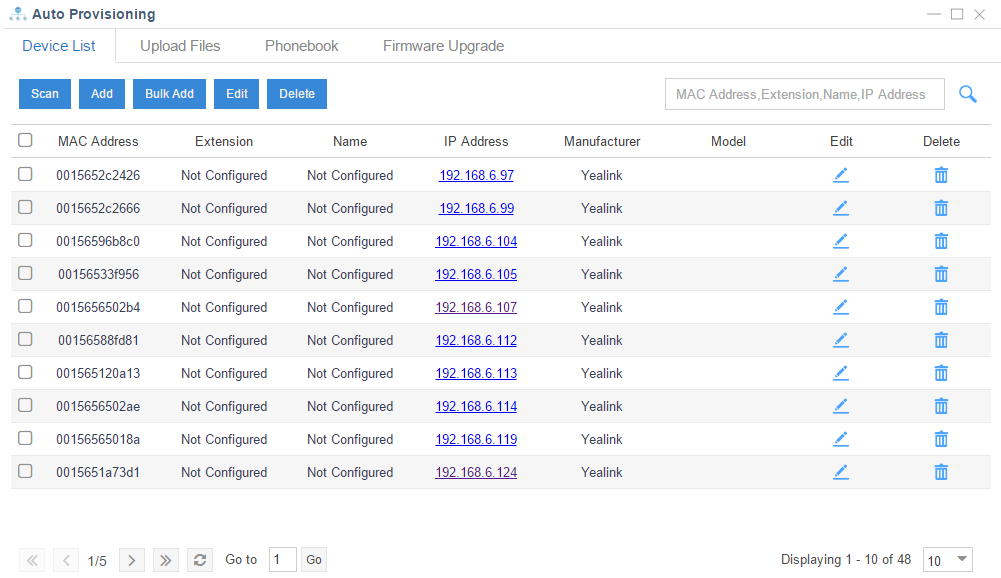Delete device 0015652c2666 using the trash icon
Image resolution: width=1001 pixels, height=578 pixels.
coord(941,208)
